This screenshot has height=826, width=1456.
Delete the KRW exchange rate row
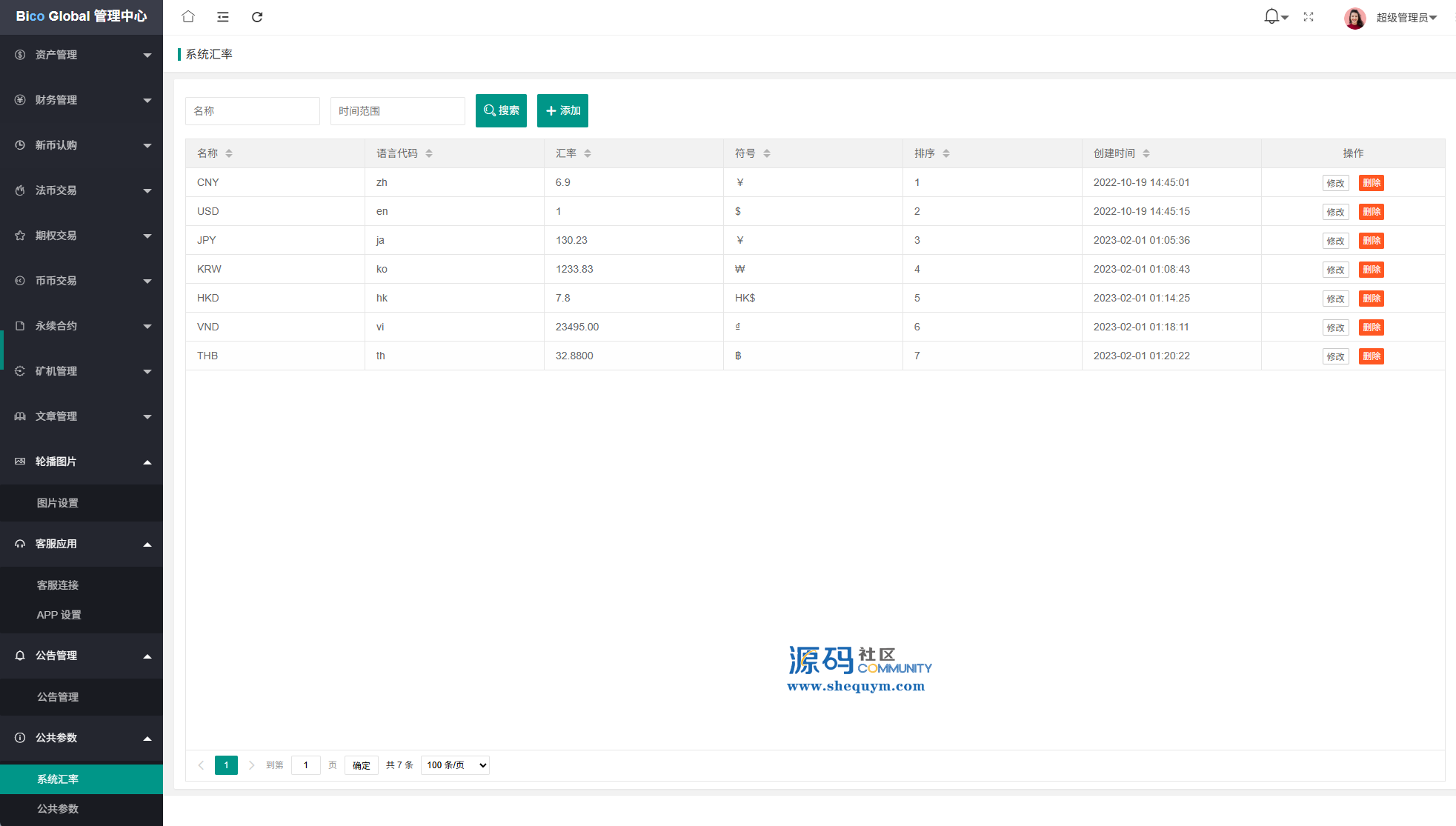[1371, 270]
